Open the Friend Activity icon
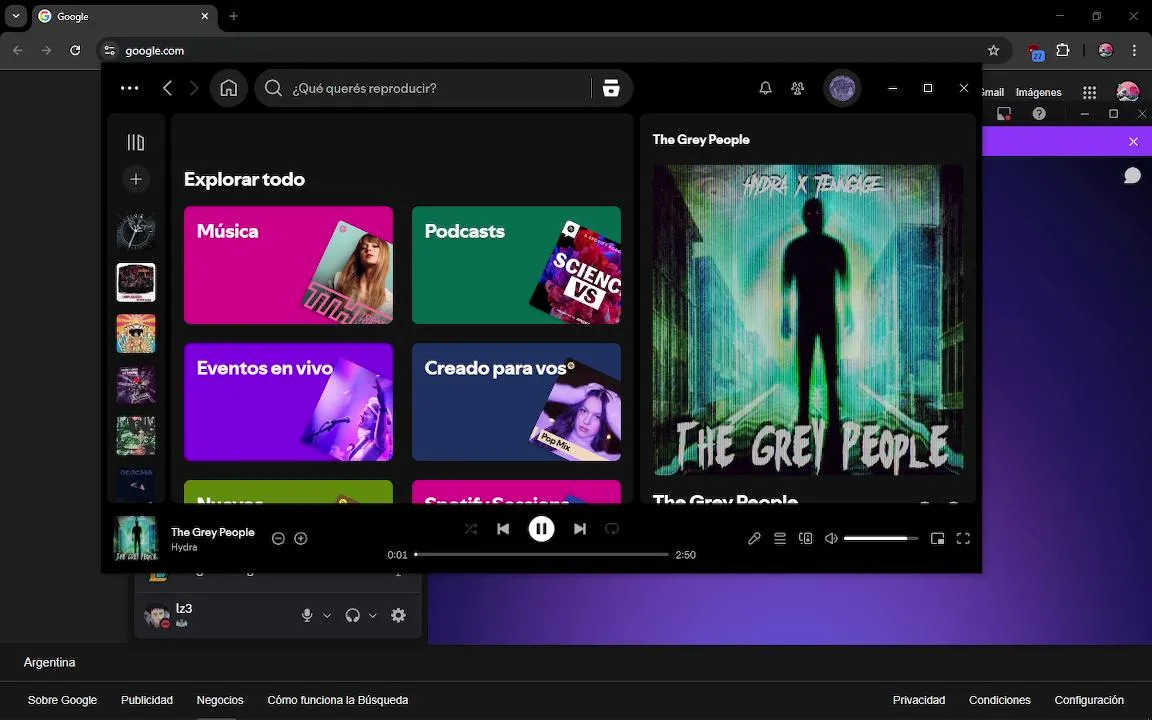Viewport: 1152px width, 720px height. [797, 88]
